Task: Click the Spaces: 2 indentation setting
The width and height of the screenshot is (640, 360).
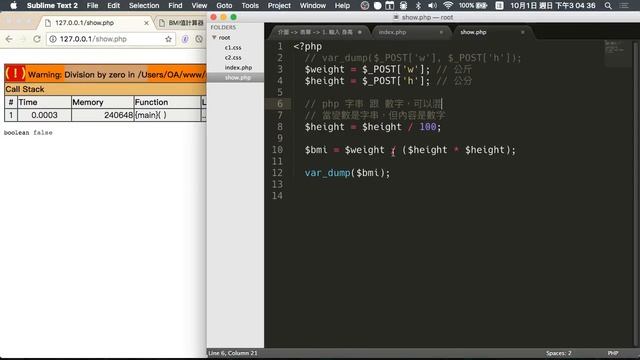Action: tap(558, 353)
